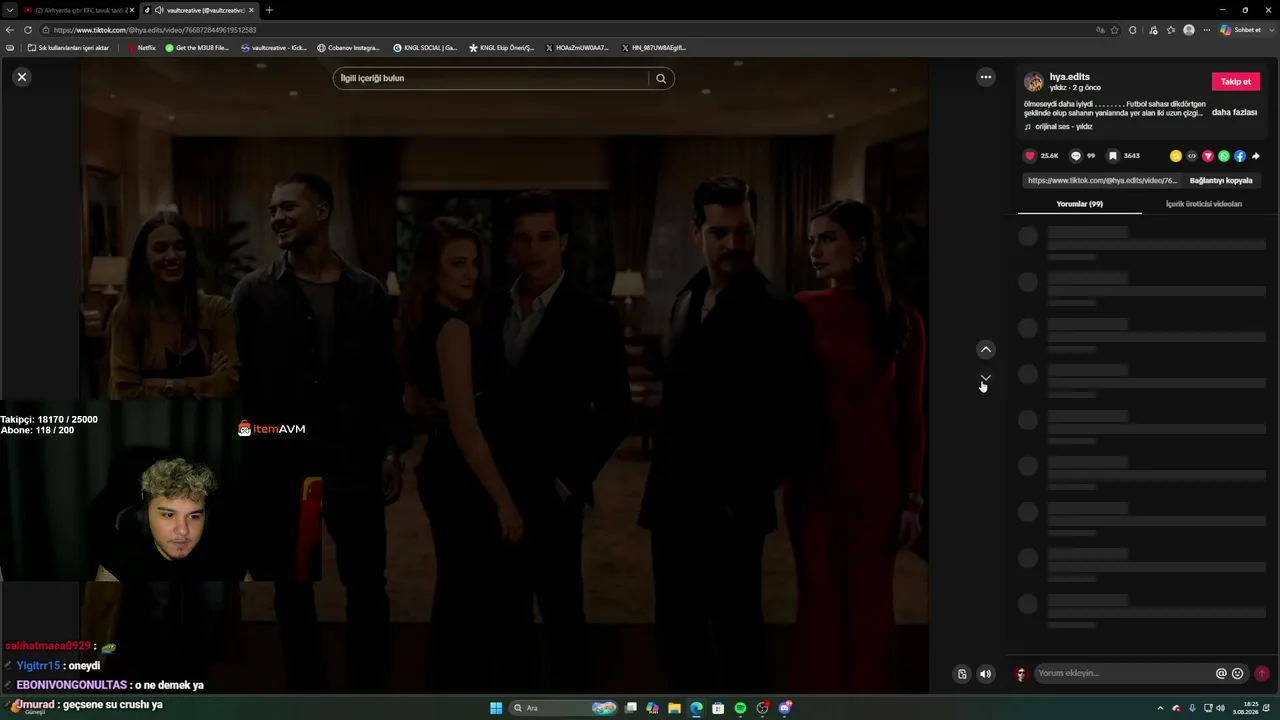The width and height of the screenshot is (1280, 720).
Task: Open the Netflix bookmark
Action: 141,48
